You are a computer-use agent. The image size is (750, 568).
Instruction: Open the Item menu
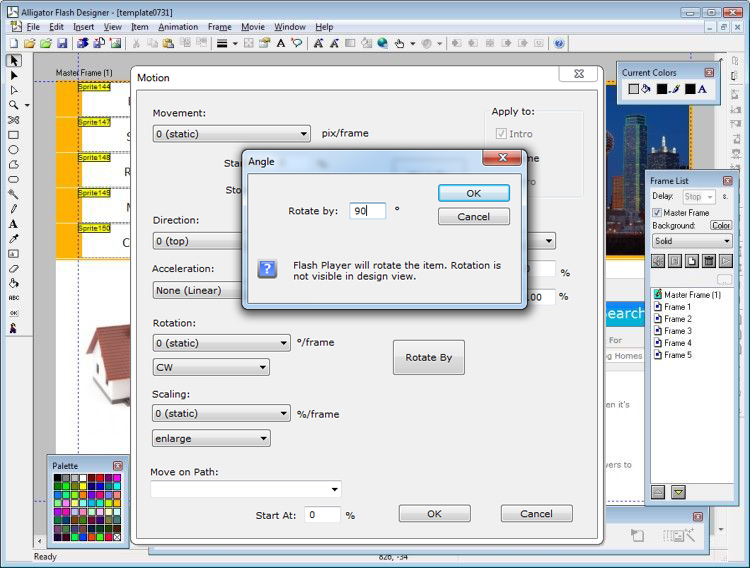(x=140, y=27)
